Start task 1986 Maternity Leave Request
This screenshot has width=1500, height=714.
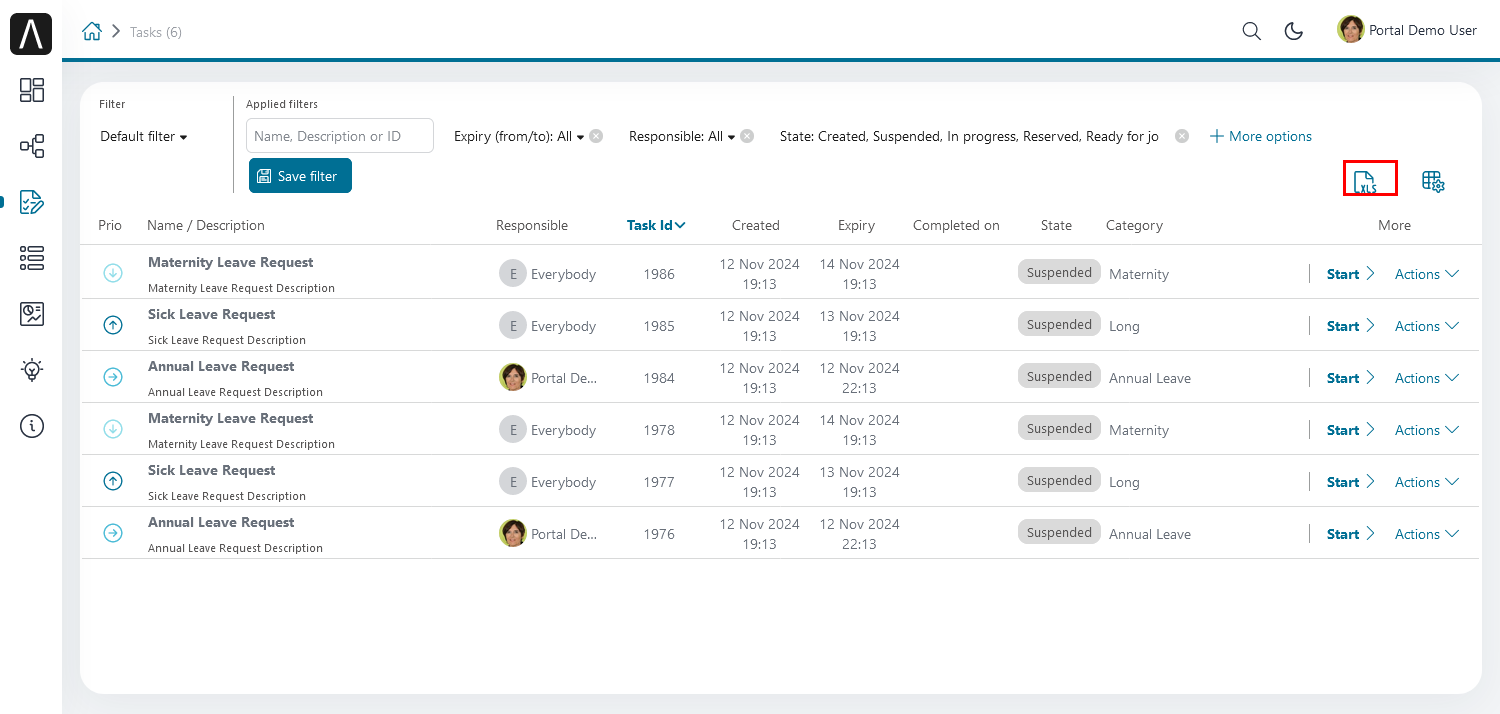1351,274
